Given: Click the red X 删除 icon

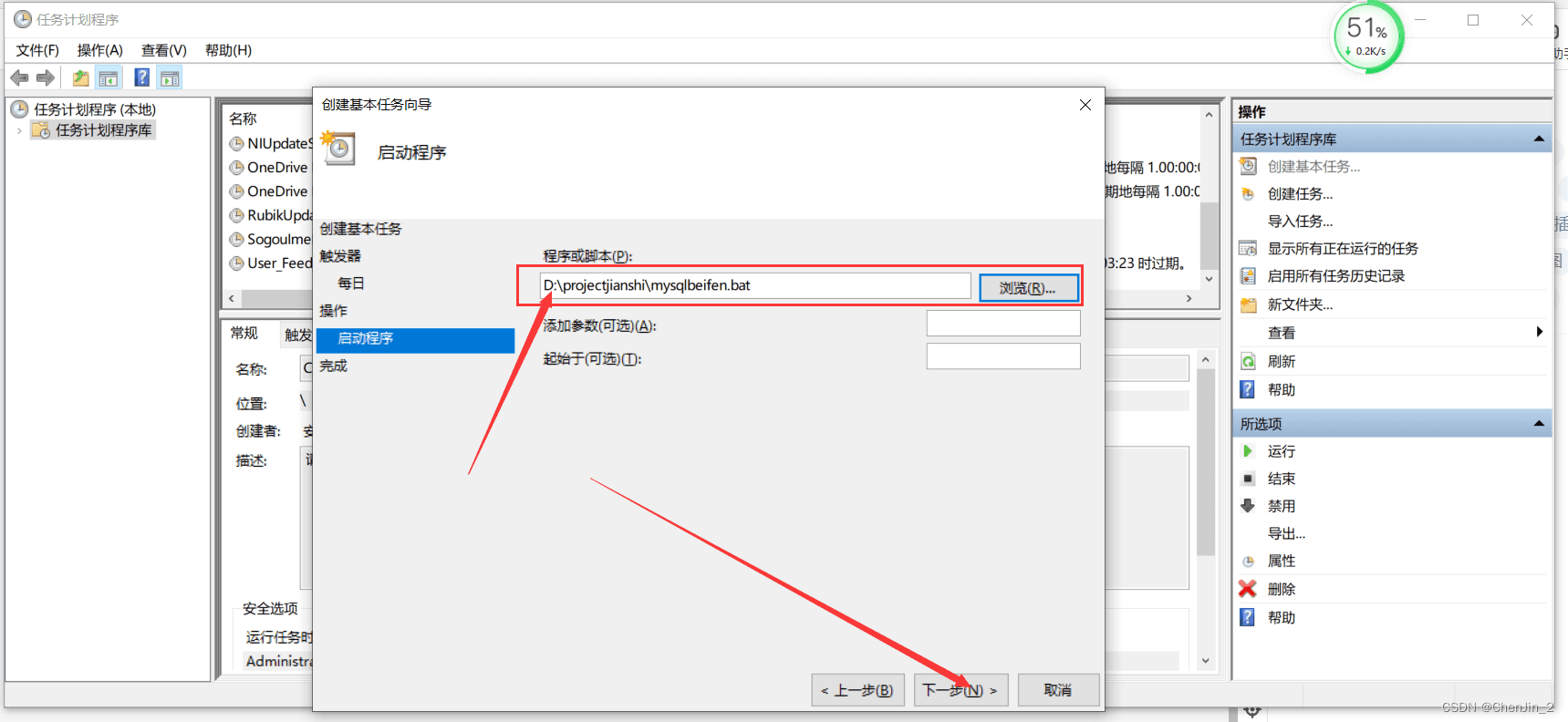Looking at the screenshot, I should [1248, 589].
